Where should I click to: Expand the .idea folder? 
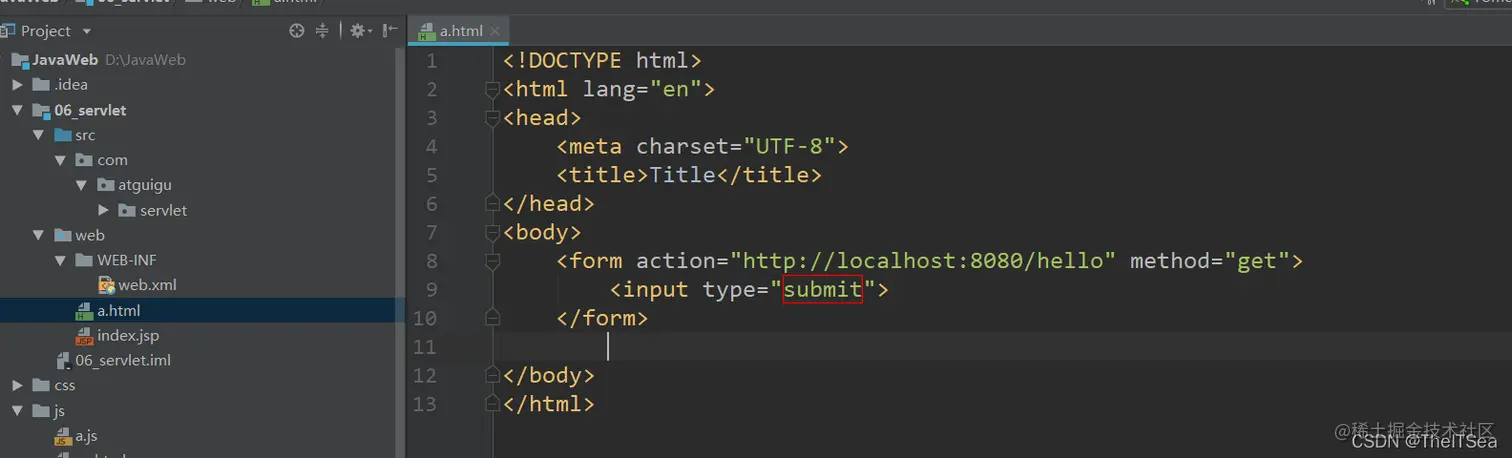17,85
